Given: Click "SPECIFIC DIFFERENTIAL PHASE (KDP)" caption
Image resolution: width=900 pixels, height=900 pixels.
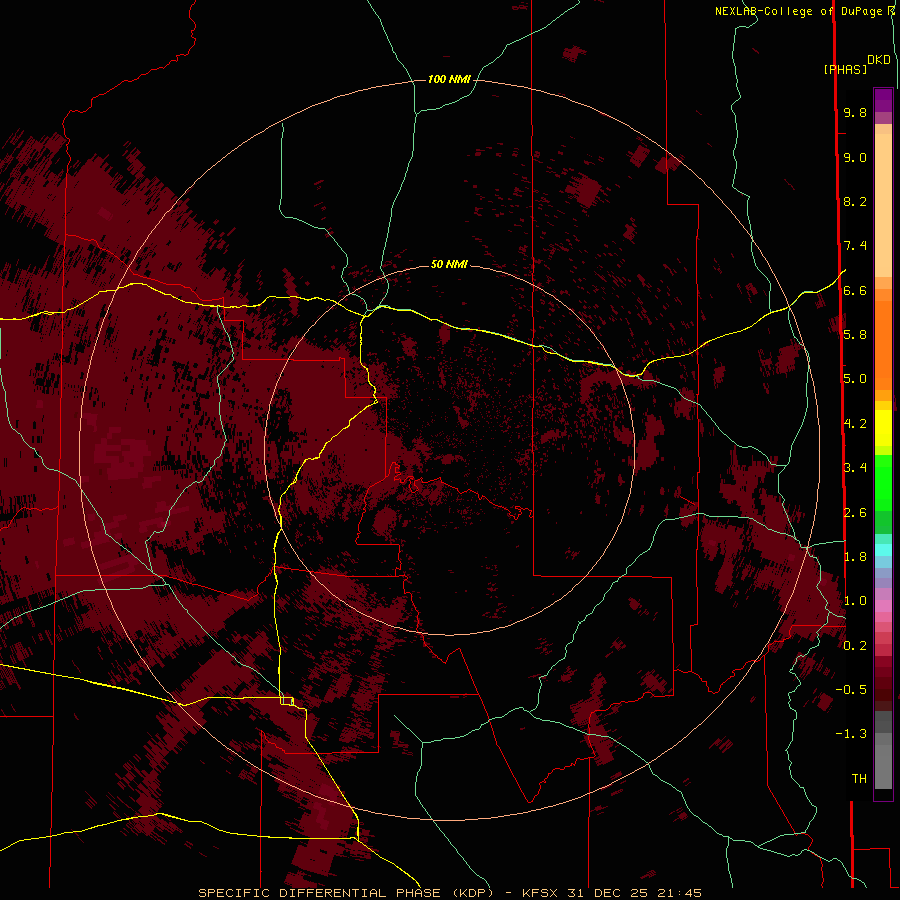Looking at the screenshot, I should [346, 893].
